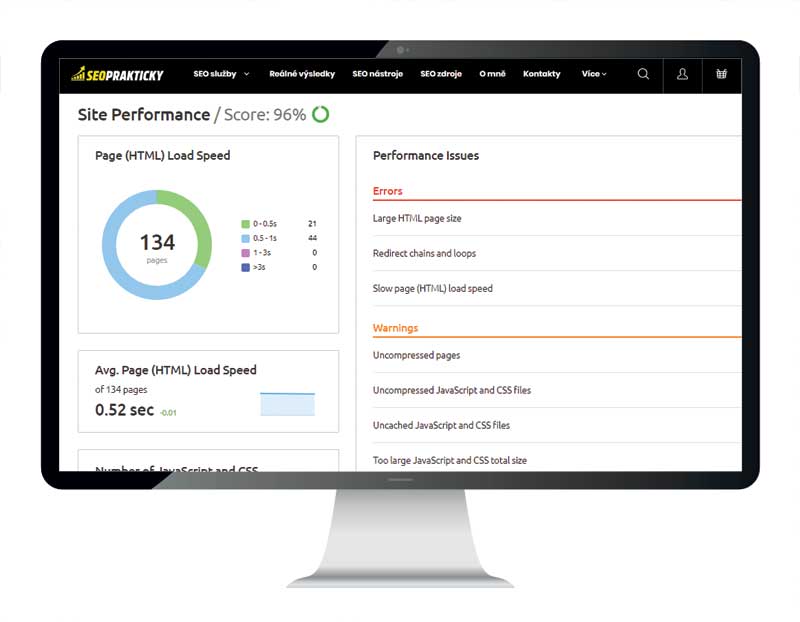Open Reálné výsledky menu item
The image size is (800, 622).
(x=302, y=74)
